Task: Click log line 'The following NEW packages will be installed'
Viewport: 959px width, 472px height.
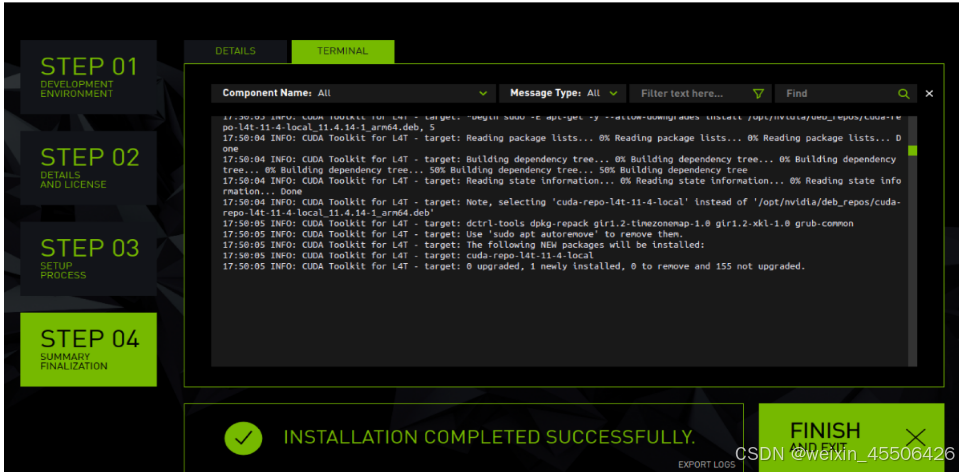Action: pyautogui.click(x=464, y=245)
